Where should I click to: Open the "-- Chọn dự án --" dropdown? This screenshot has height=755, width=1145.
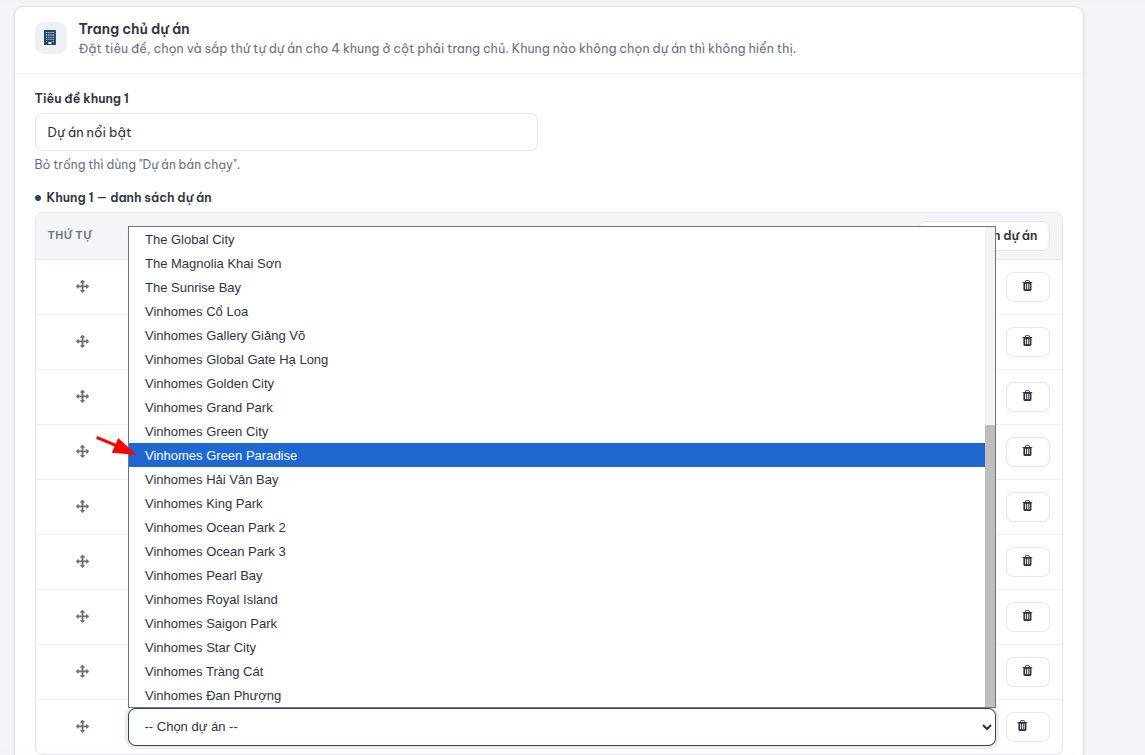pyautogui.click(x=562, y=727)
